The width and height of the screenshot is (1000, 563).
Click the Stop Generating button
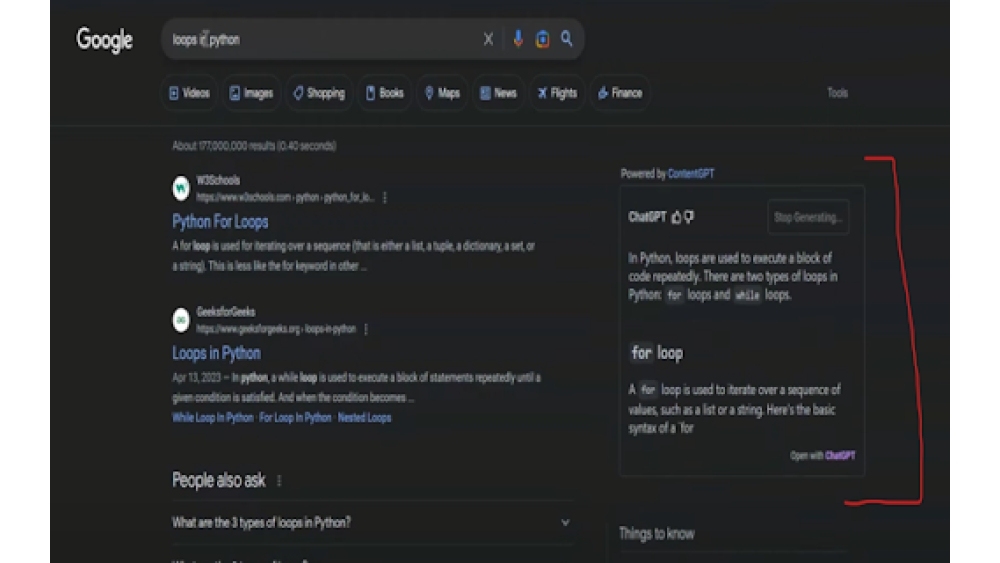click(808, 217)
